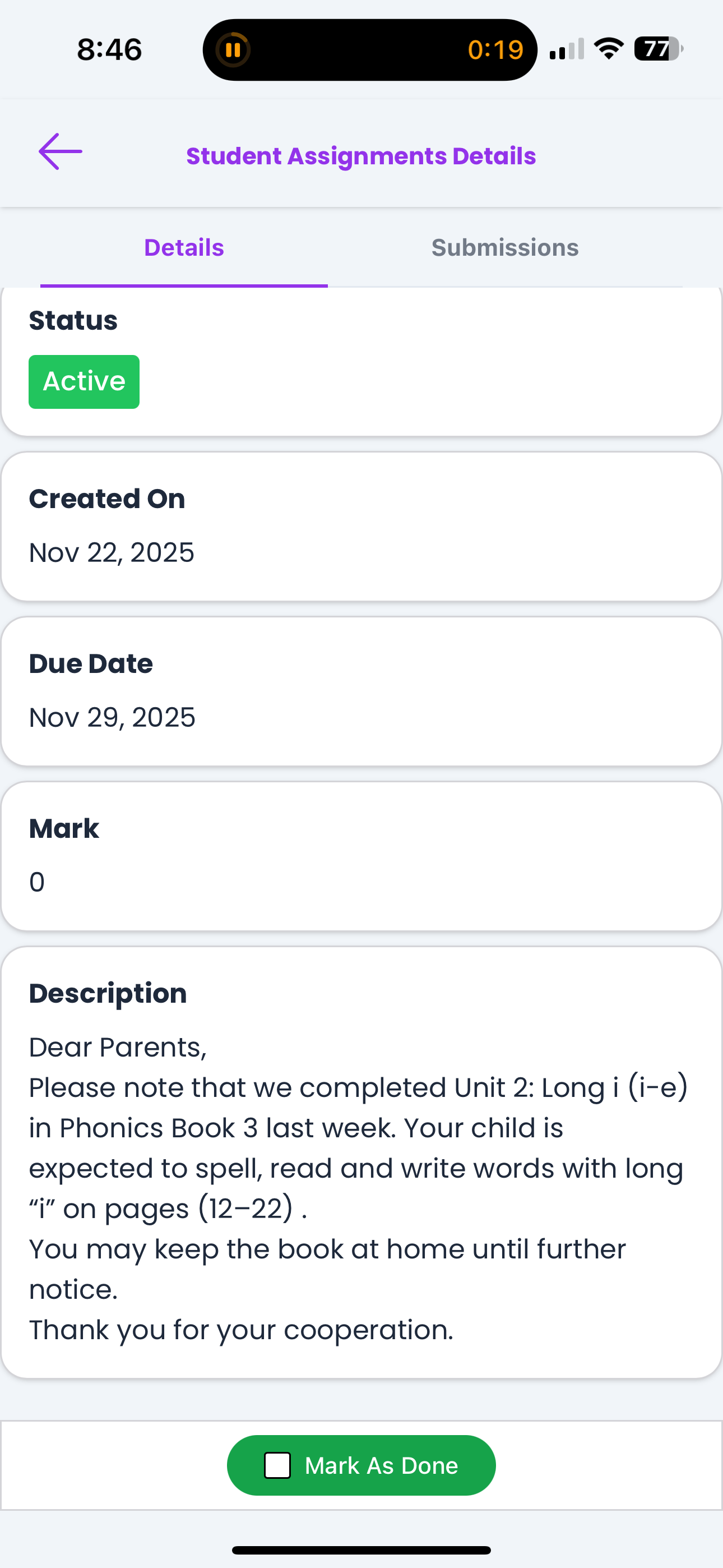Tap the Description heading
The image size is (723, 1568).
tap(108, 993)
